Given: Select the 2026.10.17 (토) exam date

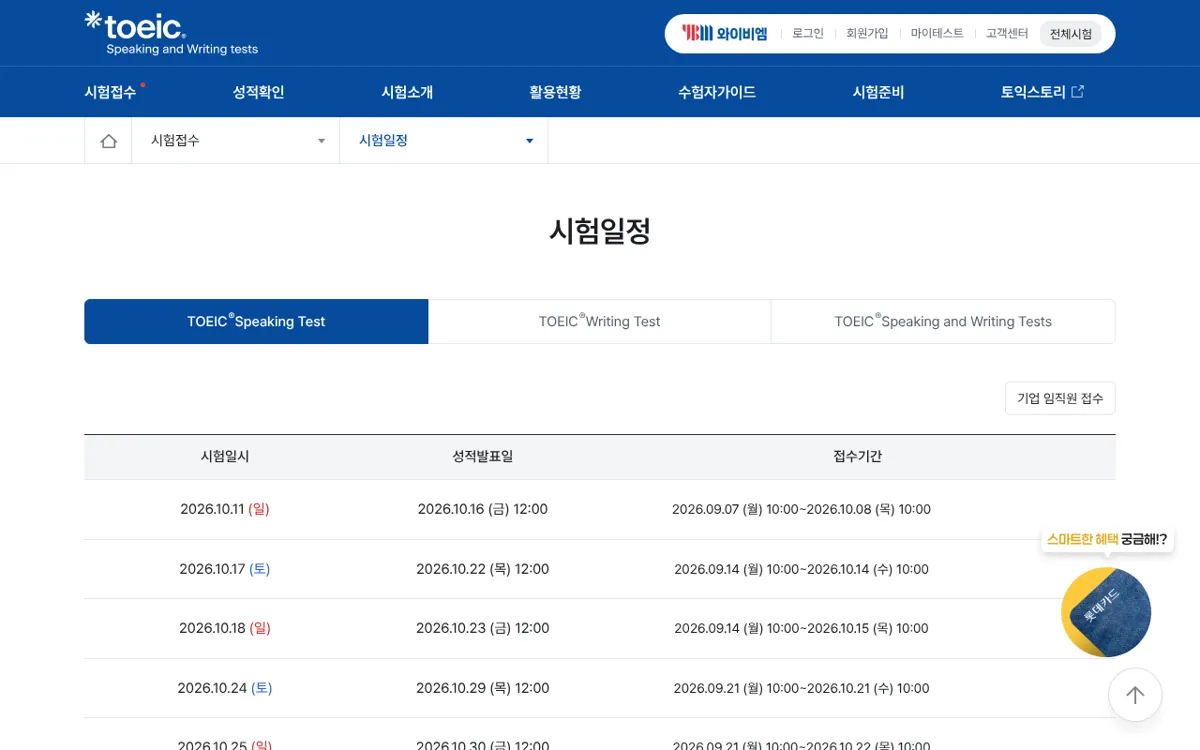Looking at the screenshot, I should click(225, 569).
